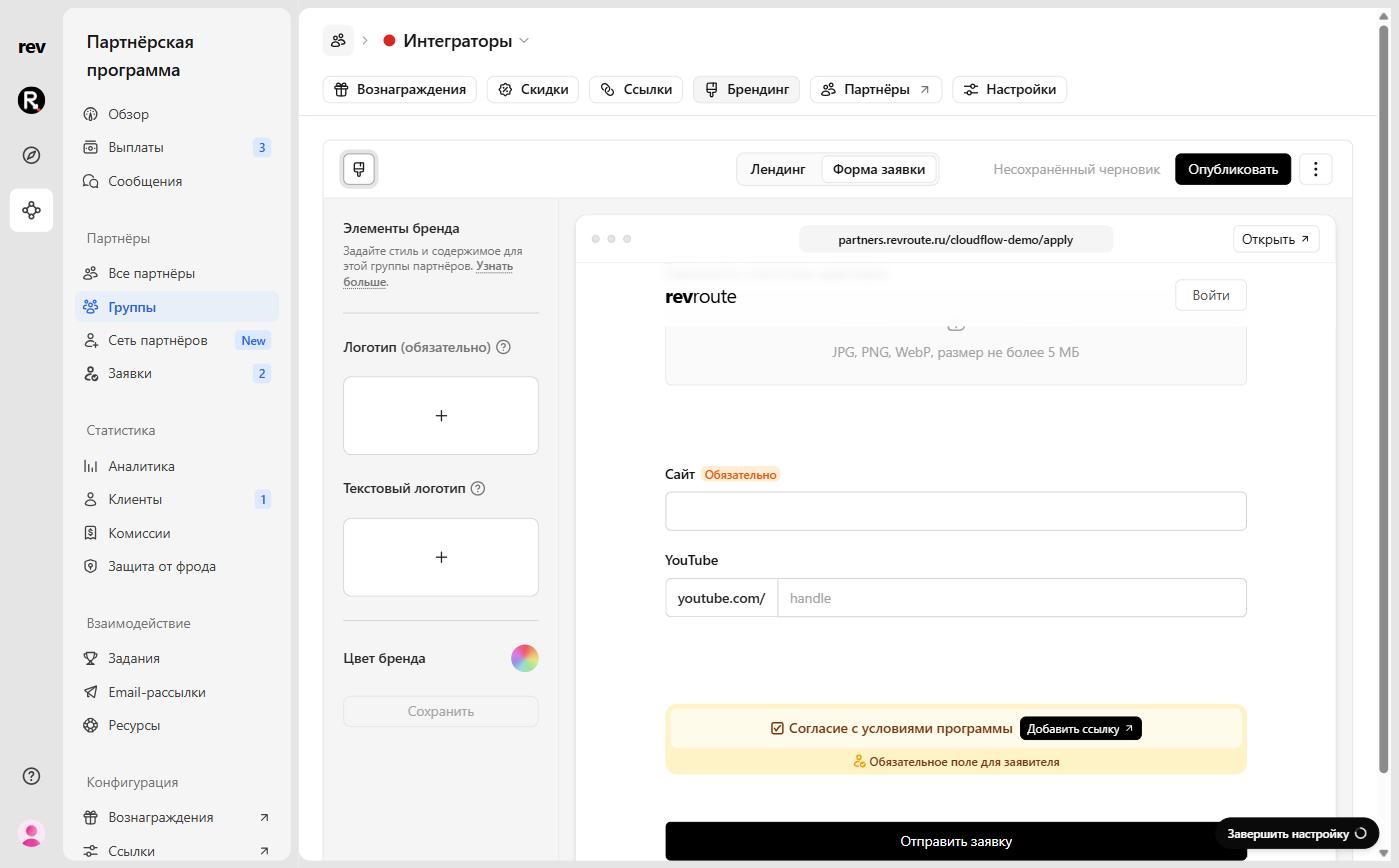Switch to the Форма заявки view

click(x=879, y=169)
